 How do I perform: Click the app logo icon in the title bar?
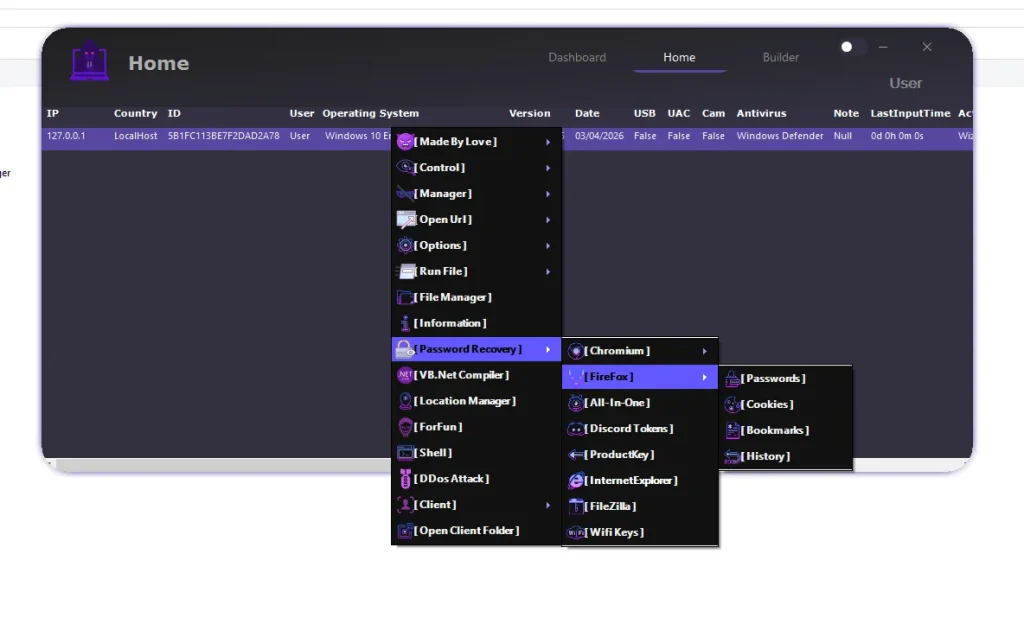click(90, 62)
